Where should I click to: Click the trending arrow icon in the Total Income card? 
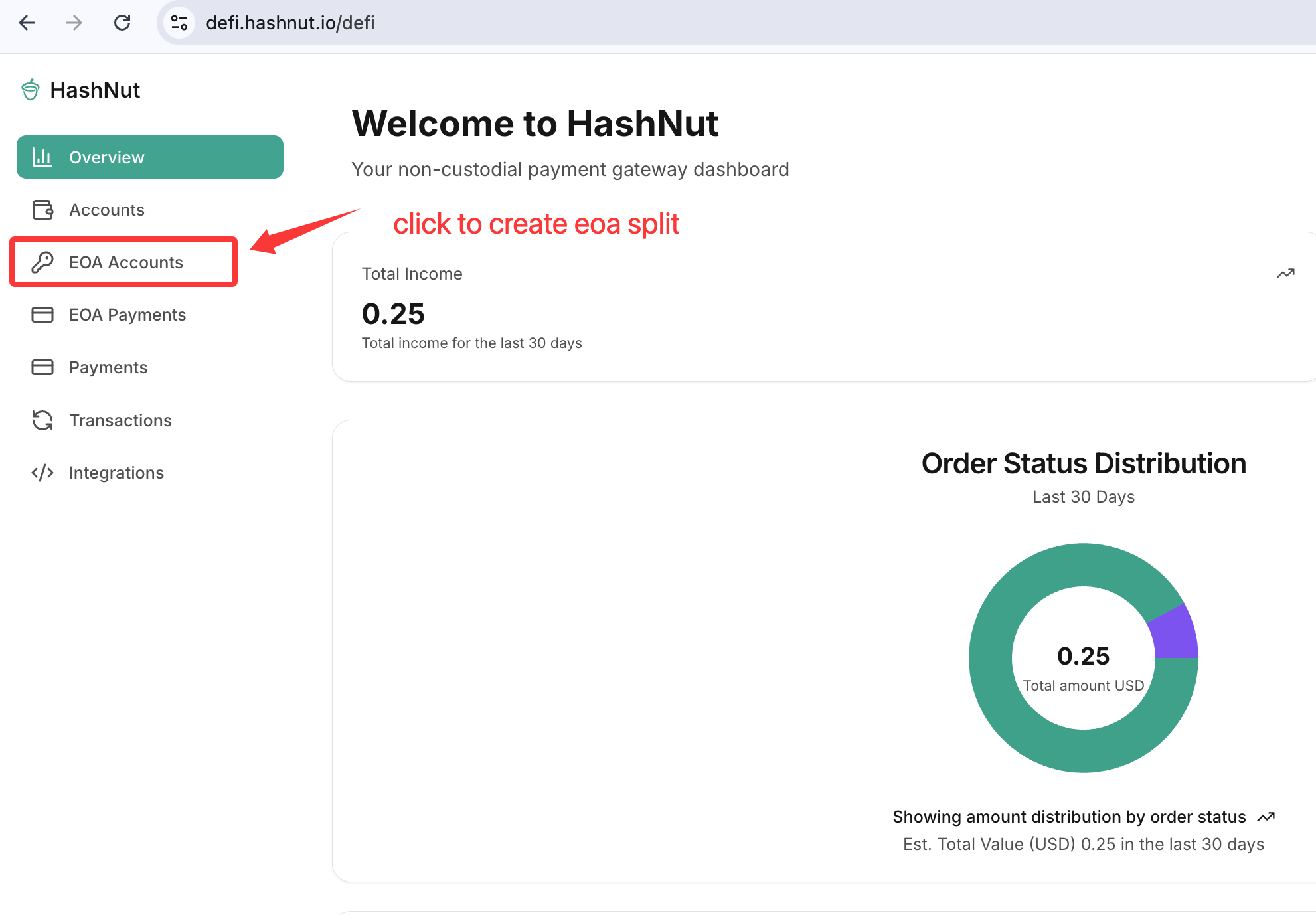[x=1285, y=274]
